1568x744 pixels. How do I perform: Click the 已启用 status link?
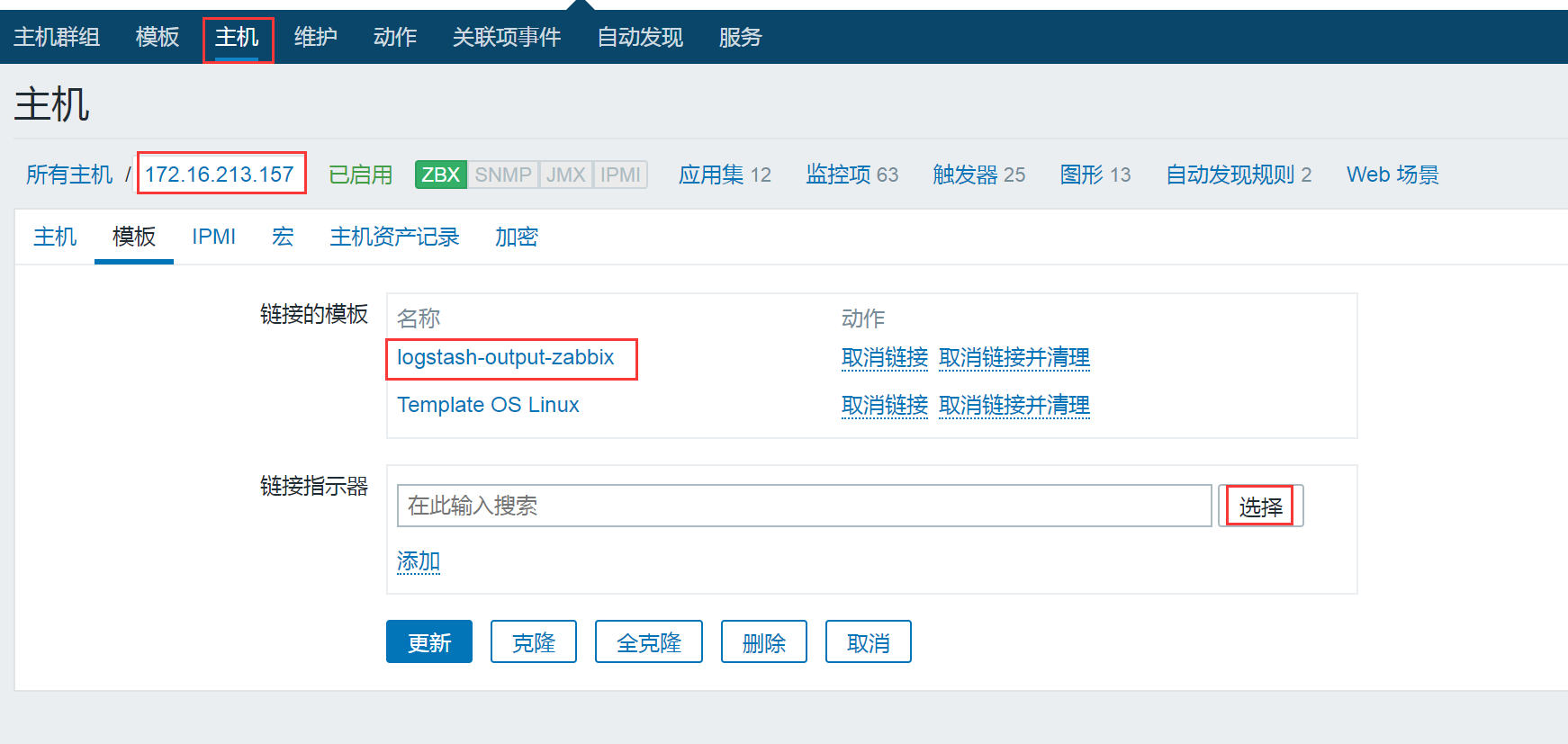tap(361, 175)
